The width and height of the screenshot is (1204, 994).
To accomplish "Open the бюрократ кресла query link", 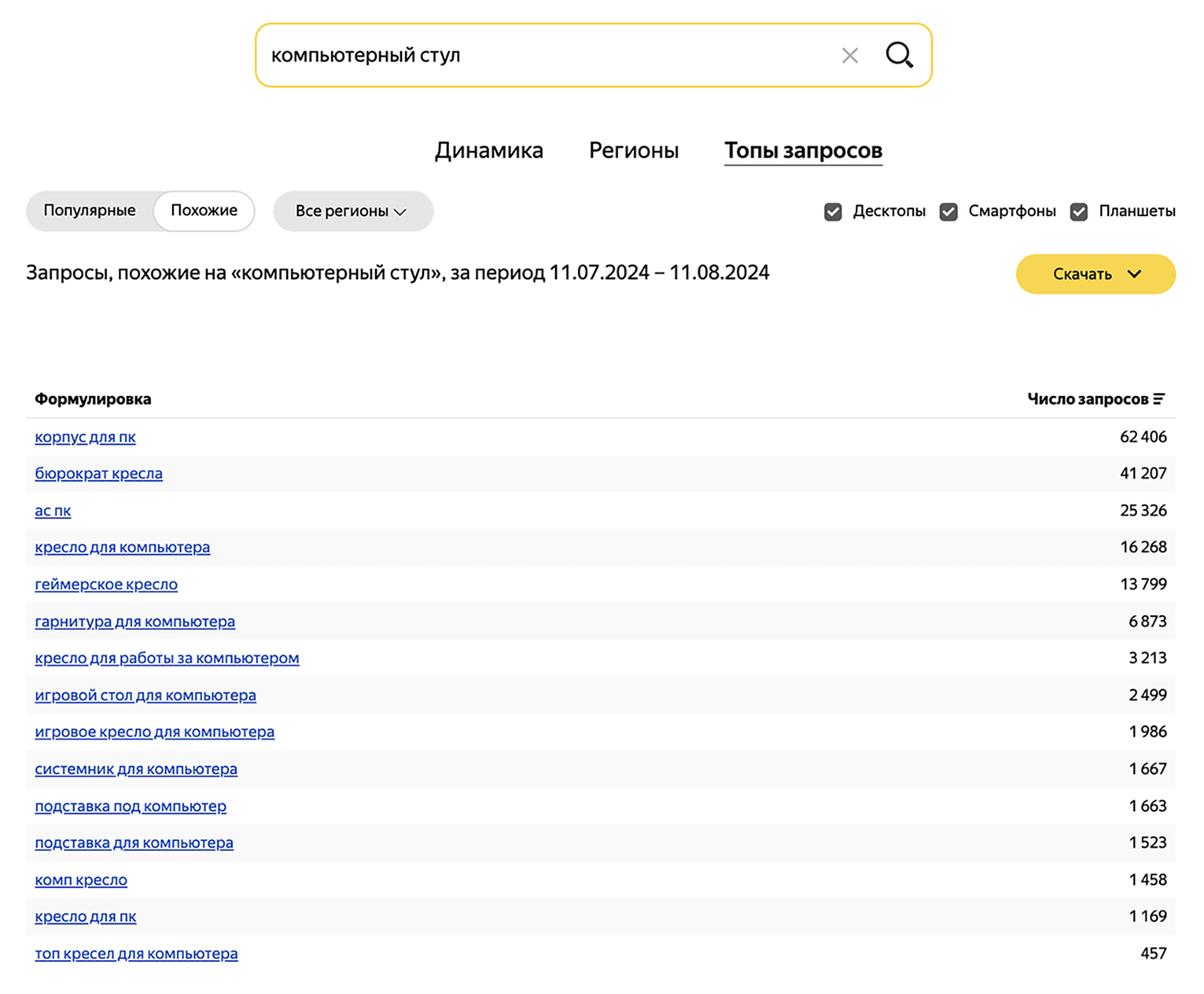I will [99, 474].
